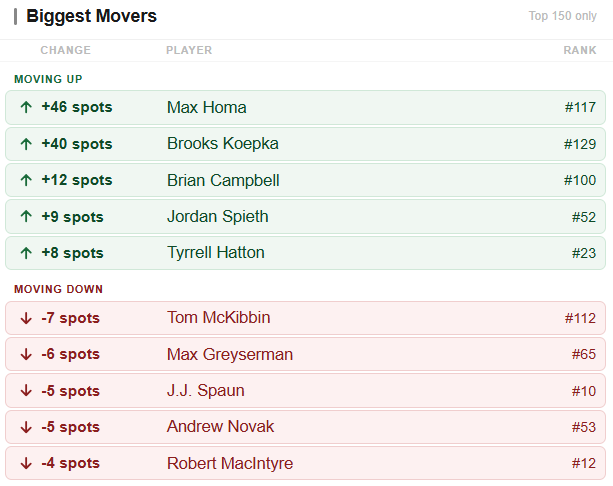Screen dimensions: 613x486
Task: Click the red down arrow for Tom McKibbin
Action: [x=26, y=318]
